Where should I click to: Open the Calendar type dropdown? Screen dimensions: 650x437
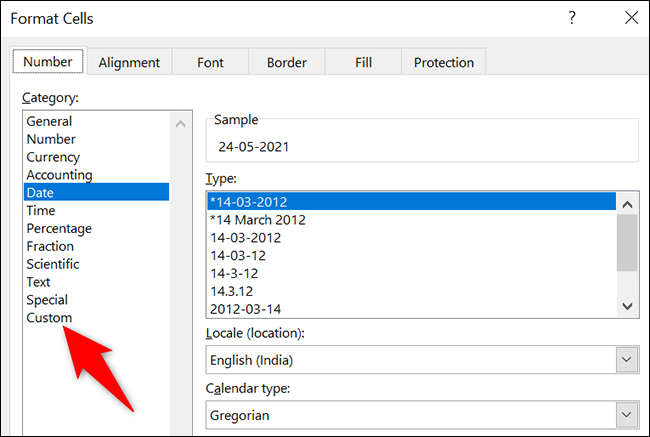(x=627, y=413)
